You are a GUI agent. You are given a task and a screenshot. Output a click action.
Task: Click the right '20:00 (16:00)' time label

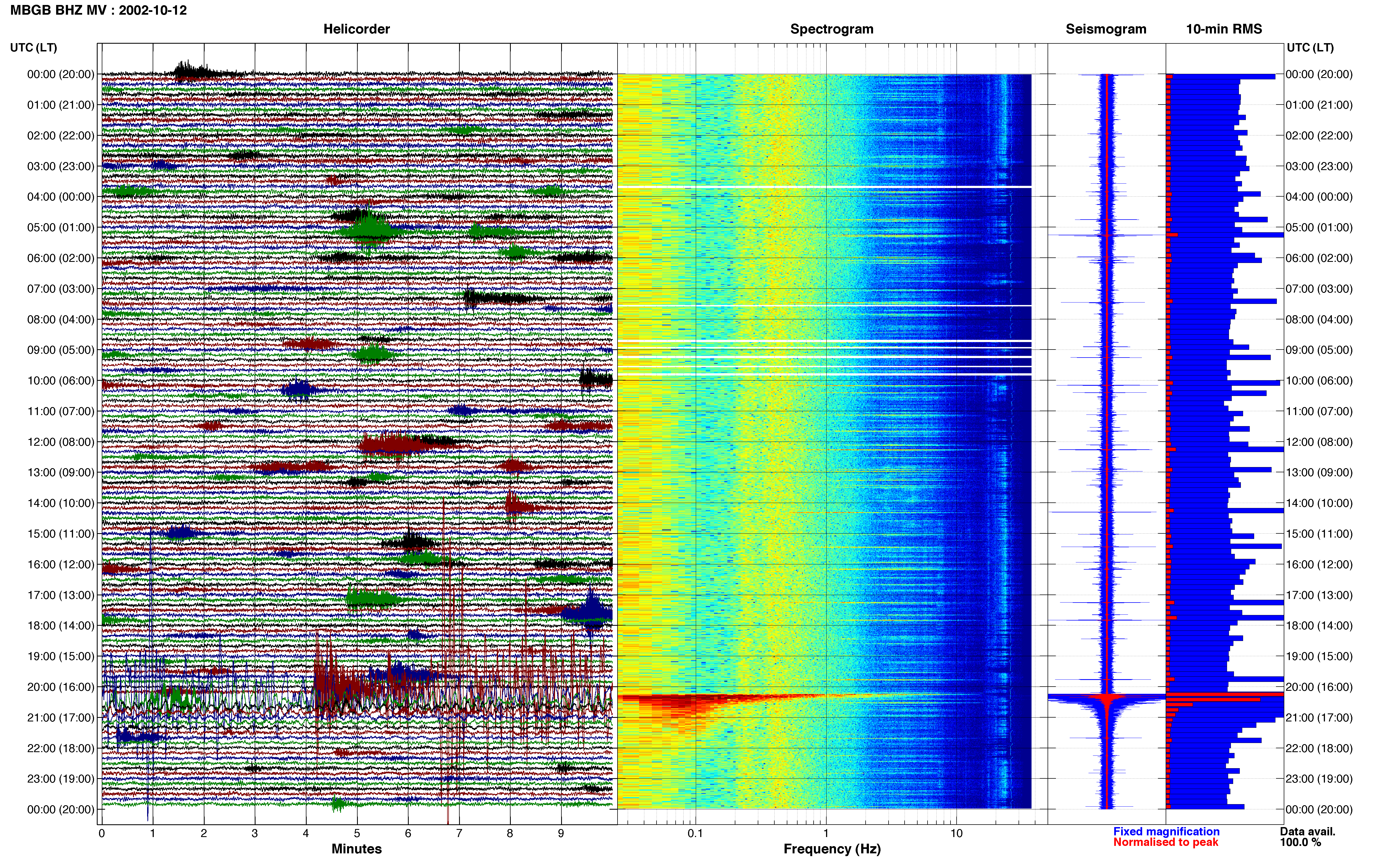[x=1319, y=687]
